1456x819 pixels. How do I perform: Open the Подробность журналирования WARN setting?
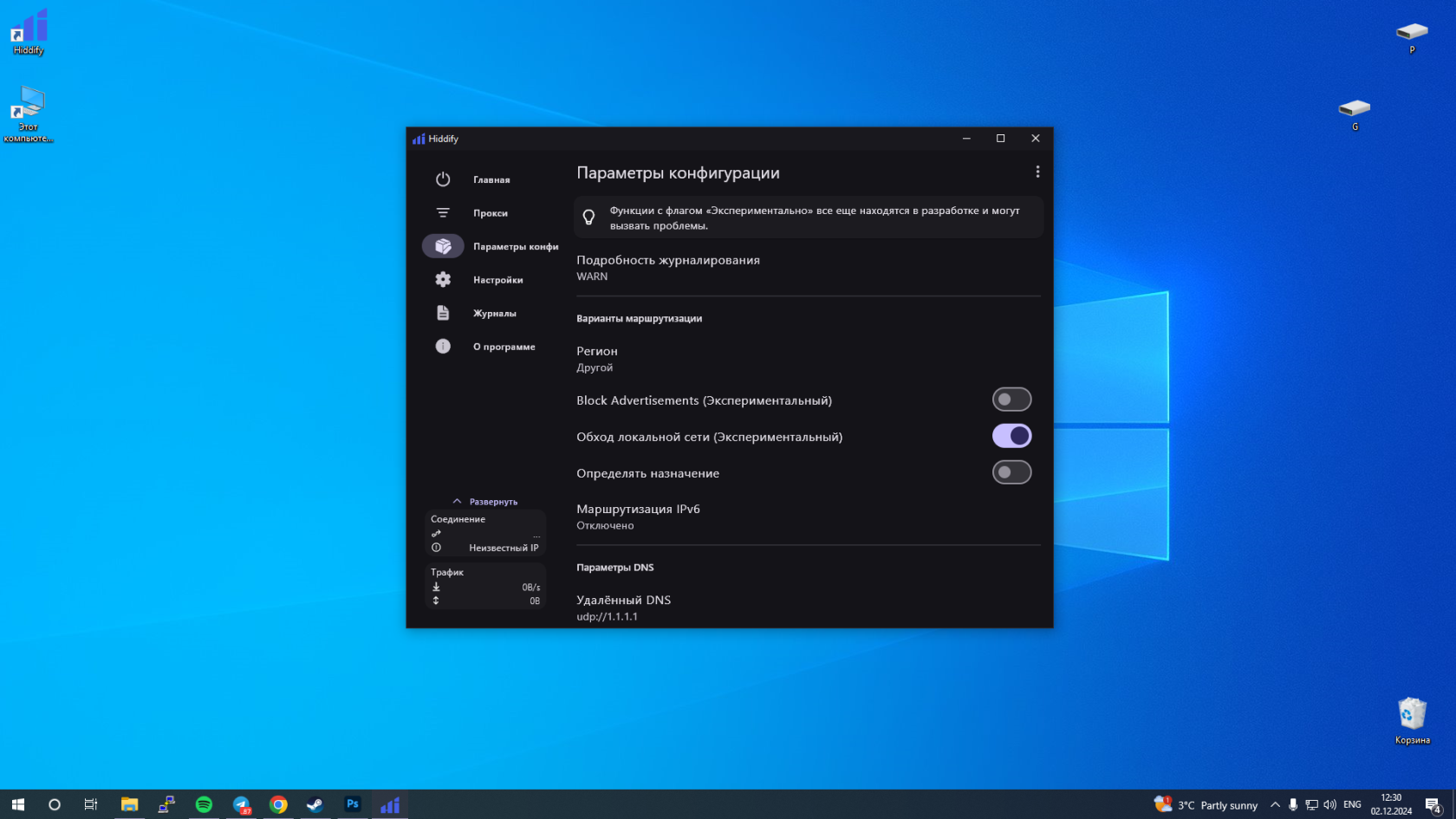(809, 268)
